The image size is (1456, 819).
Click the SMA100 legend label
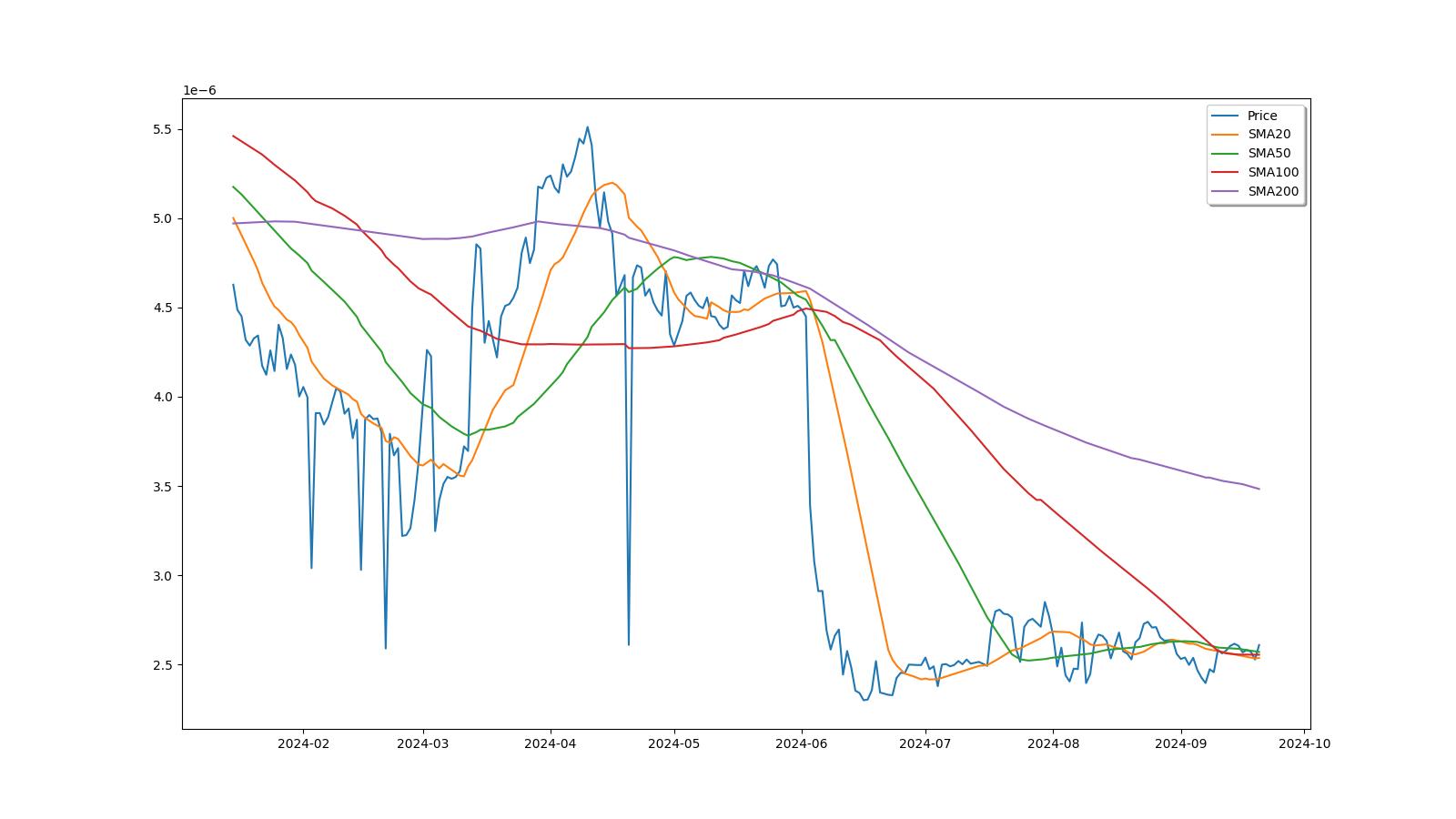click(x=1273, y=172)
